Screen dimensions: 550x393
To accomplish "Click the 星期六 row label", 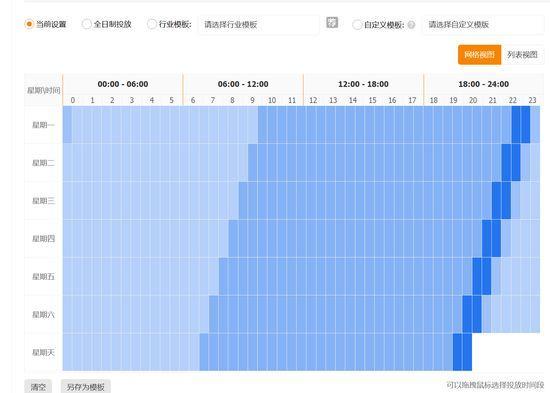I will point(43,314).
